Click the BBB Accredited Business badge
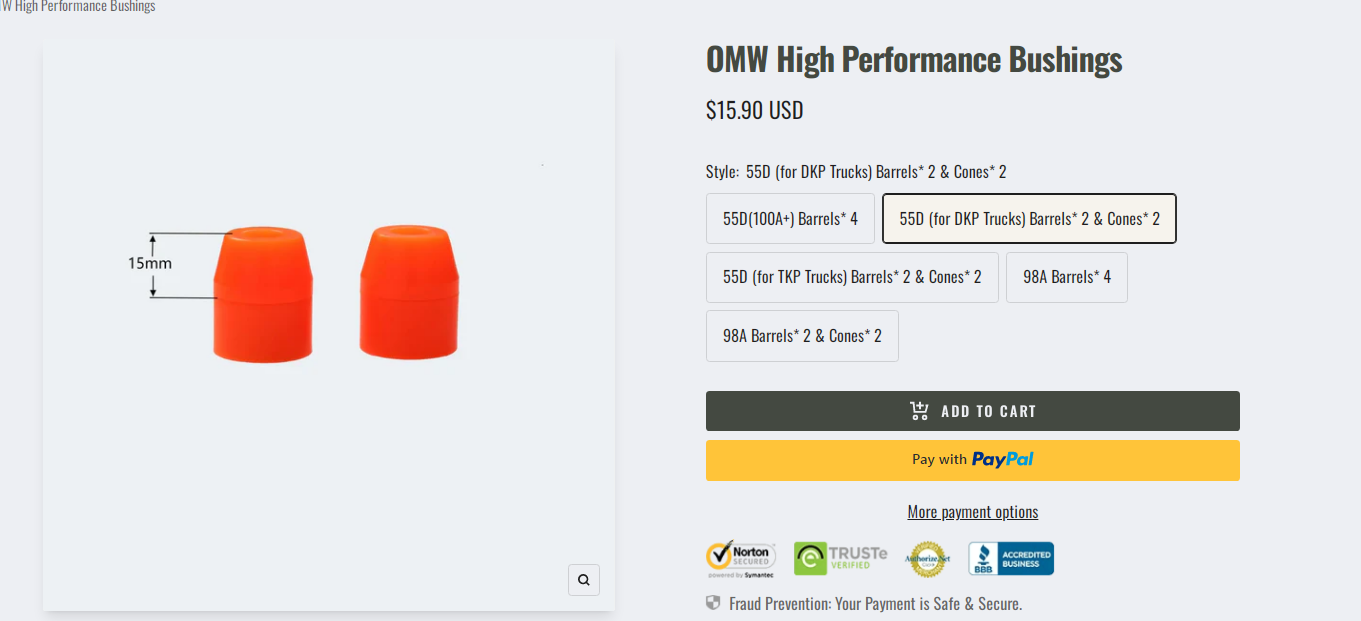The width and height of the screenshot is (1361, 621). click(1011, 559)
